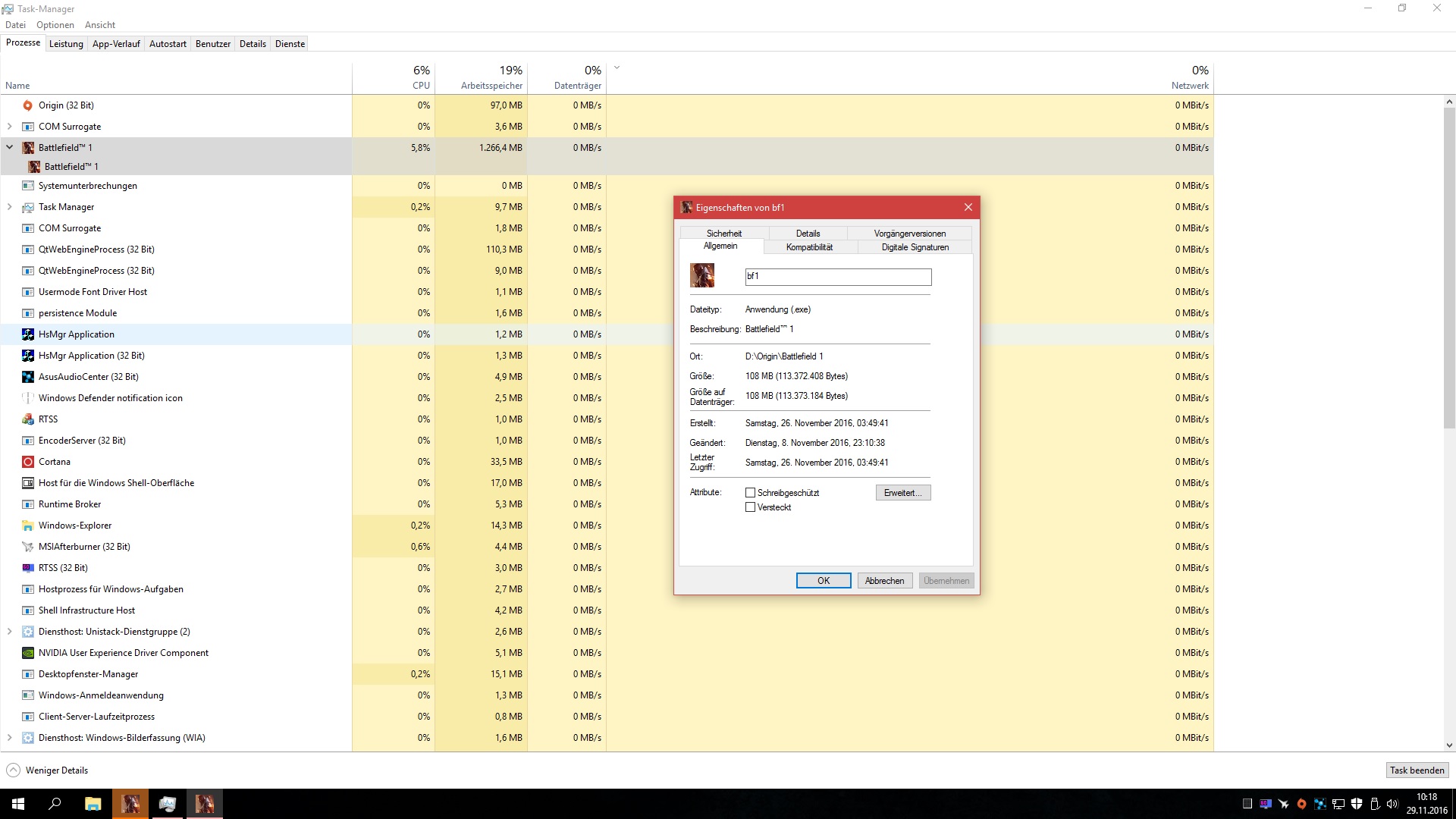Image resolution: width=1456 pixels, height=819 pixels.
Task: Select the Origin (32 Bit) process icon
Action: (28, 105)
